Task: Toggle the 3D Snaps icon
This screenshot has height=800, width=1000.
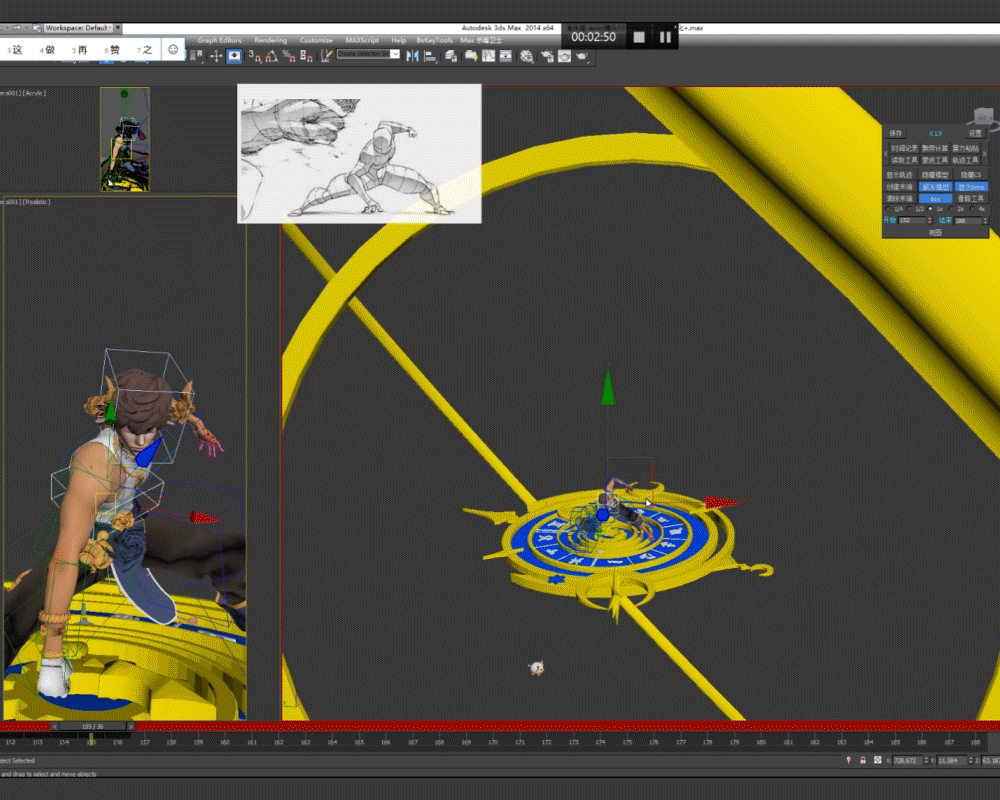Action: (254, 56)
